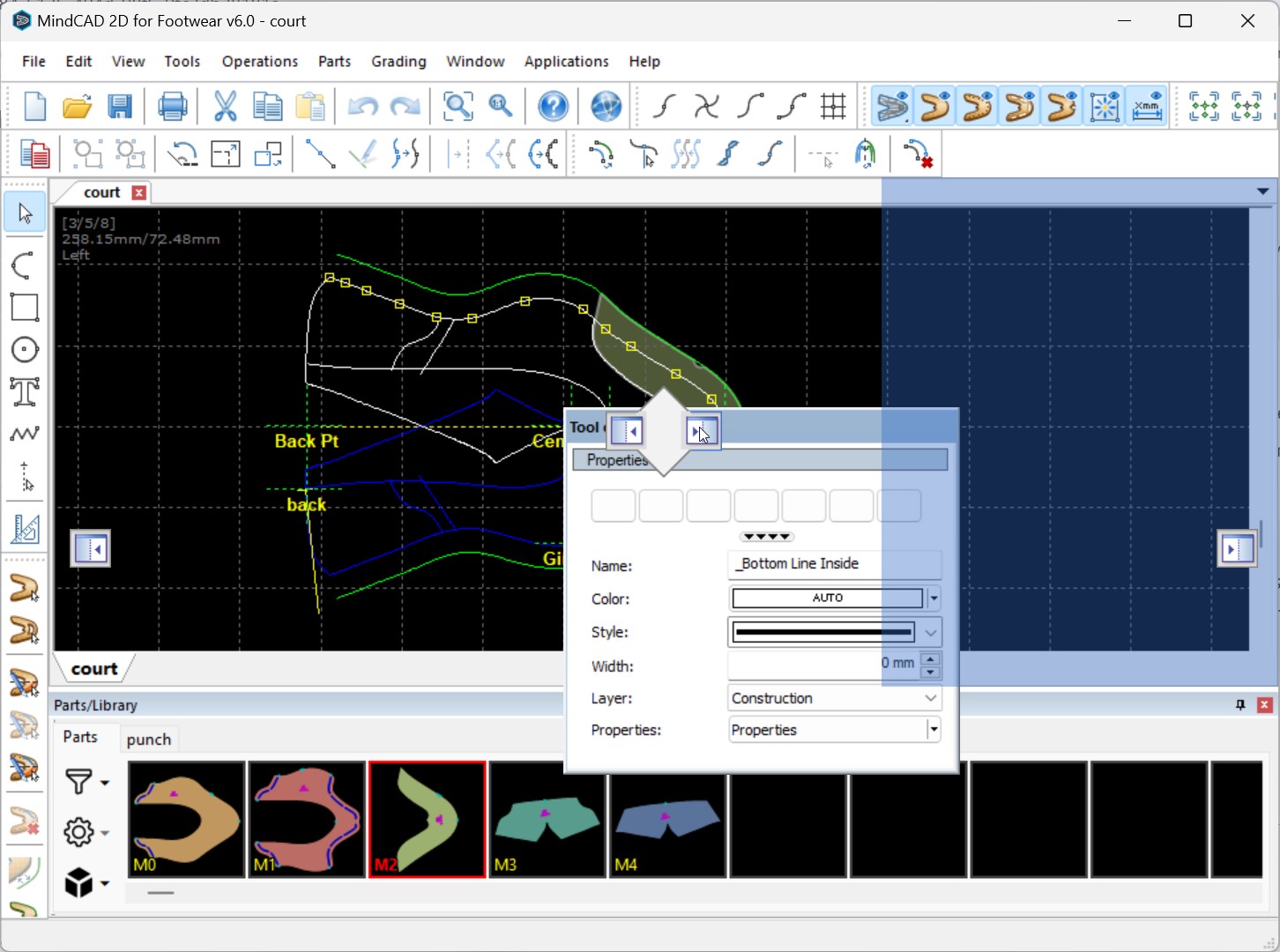Click the grid display toolbar icon
The height and width of the screenshot is (952, 1280).
pyautogui.click(x=832, y=106)
